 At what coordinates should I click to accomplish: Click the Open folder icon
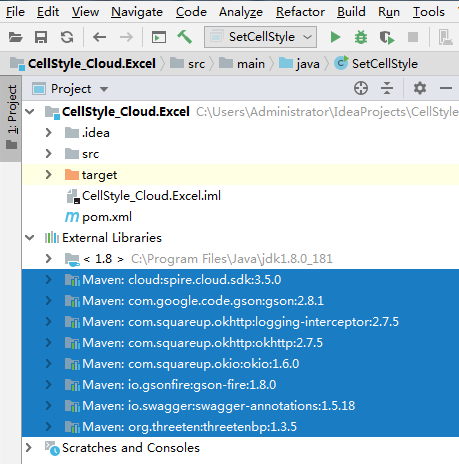click(15, 37)
